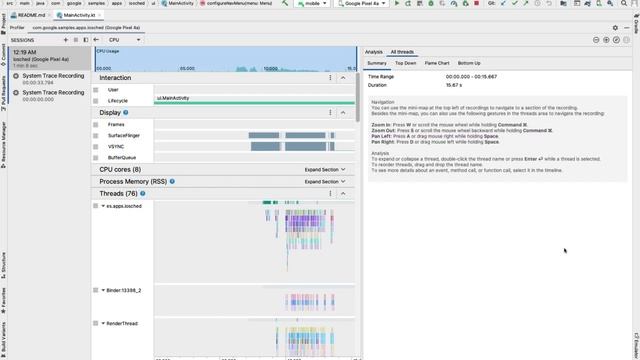Click the Display section help info icon
This screenshot has height=360, width=640.
tap(126, 112)
